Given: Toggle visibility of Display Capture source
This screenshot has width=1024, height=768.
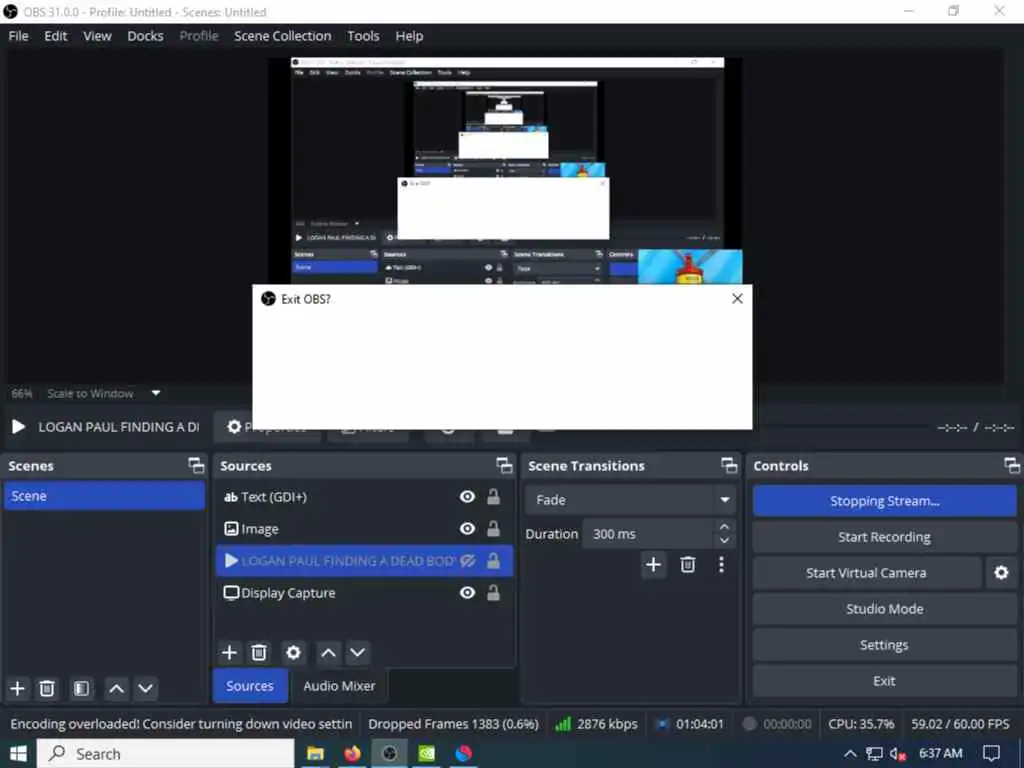Looking at the screenshot, I should (467, 592).
